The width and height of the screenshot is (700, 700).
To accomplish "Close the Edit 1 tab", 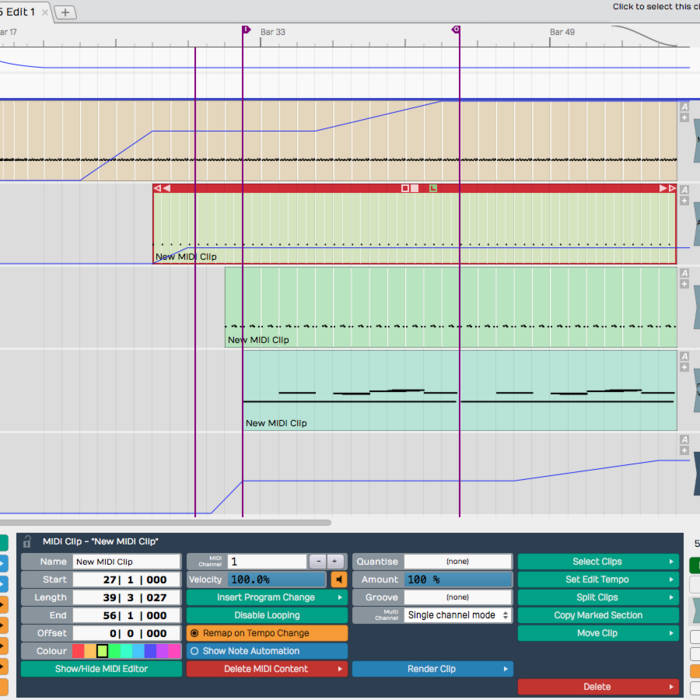I will (45, 12).
